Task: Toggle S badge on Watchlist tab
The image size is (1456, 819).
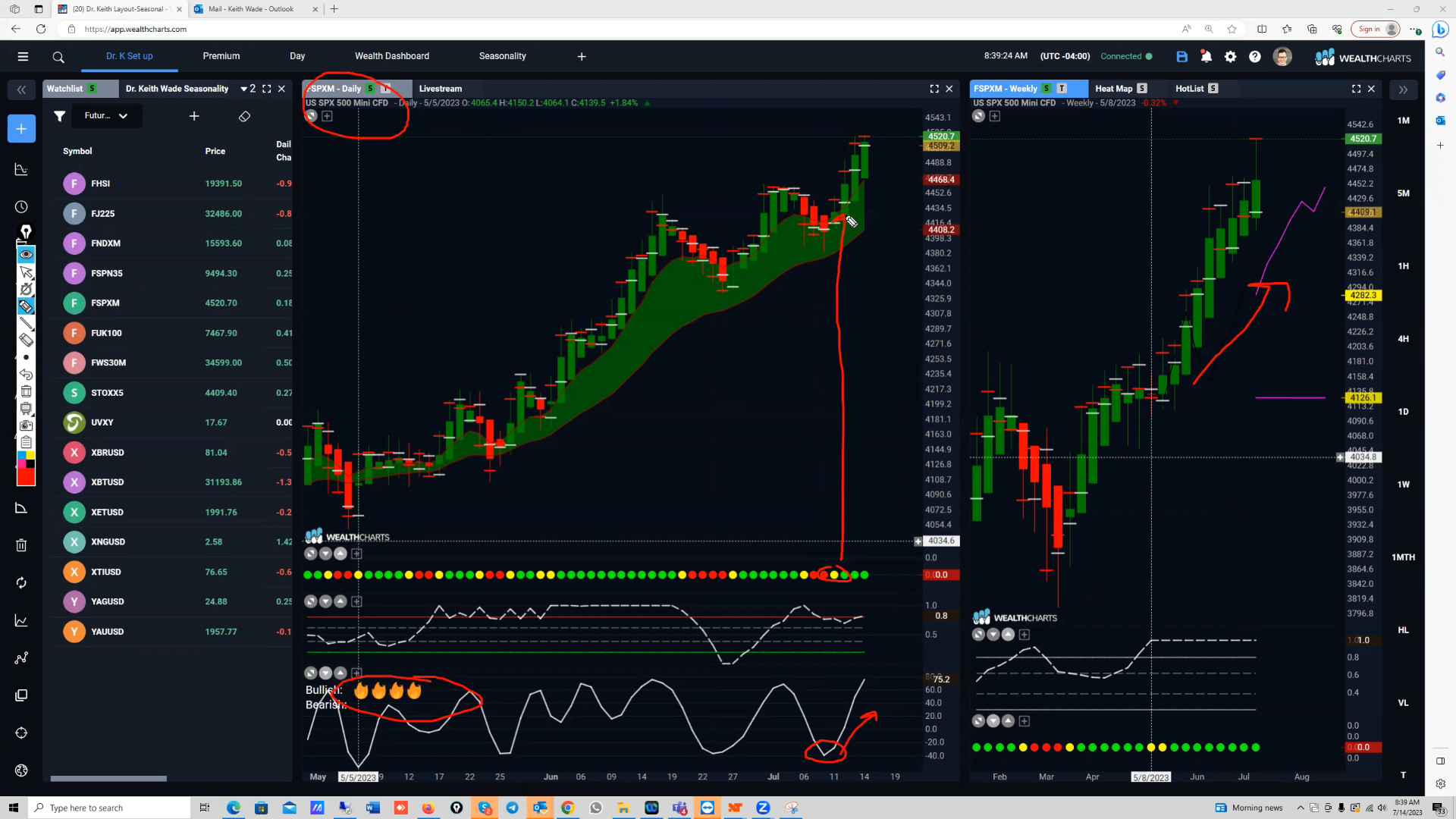Action: (93, 89)
